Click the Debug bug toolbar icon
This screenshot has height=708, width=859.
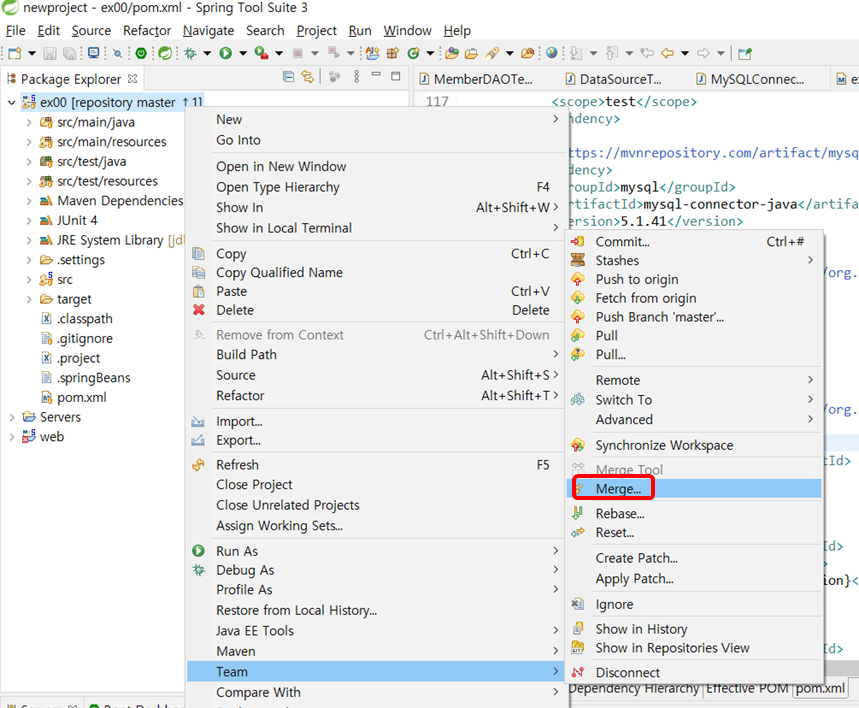190,53
